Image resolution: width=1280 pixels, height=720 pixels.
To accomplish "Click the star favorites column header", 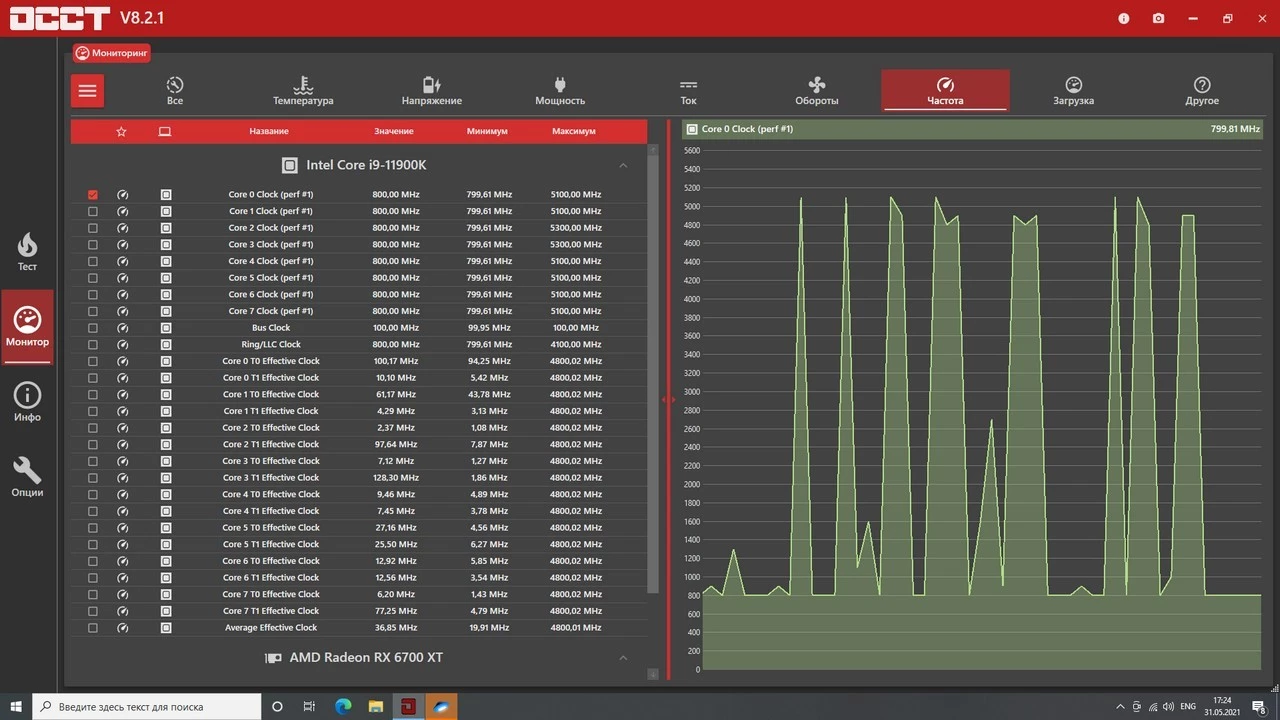I will [121, 131].
